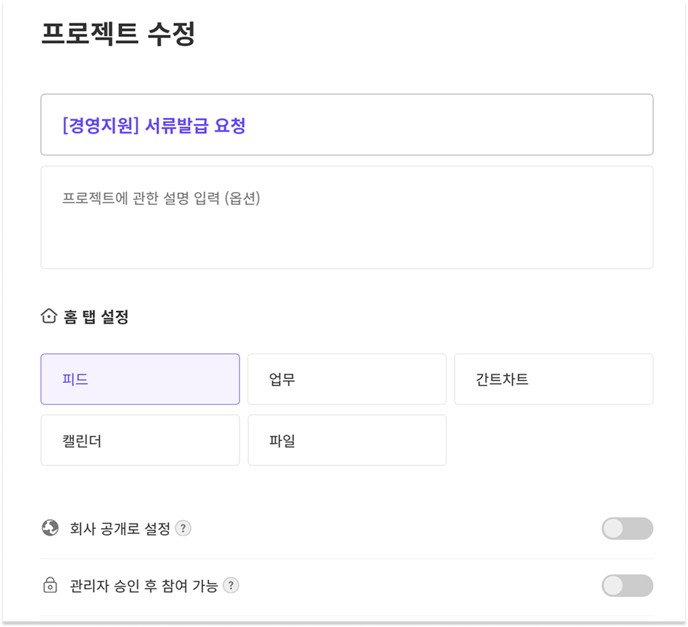This screenshot has height=627, width=688.
Task: Open help tooltip for 회사 공개로 설정
Action: (x=183, y=528)
